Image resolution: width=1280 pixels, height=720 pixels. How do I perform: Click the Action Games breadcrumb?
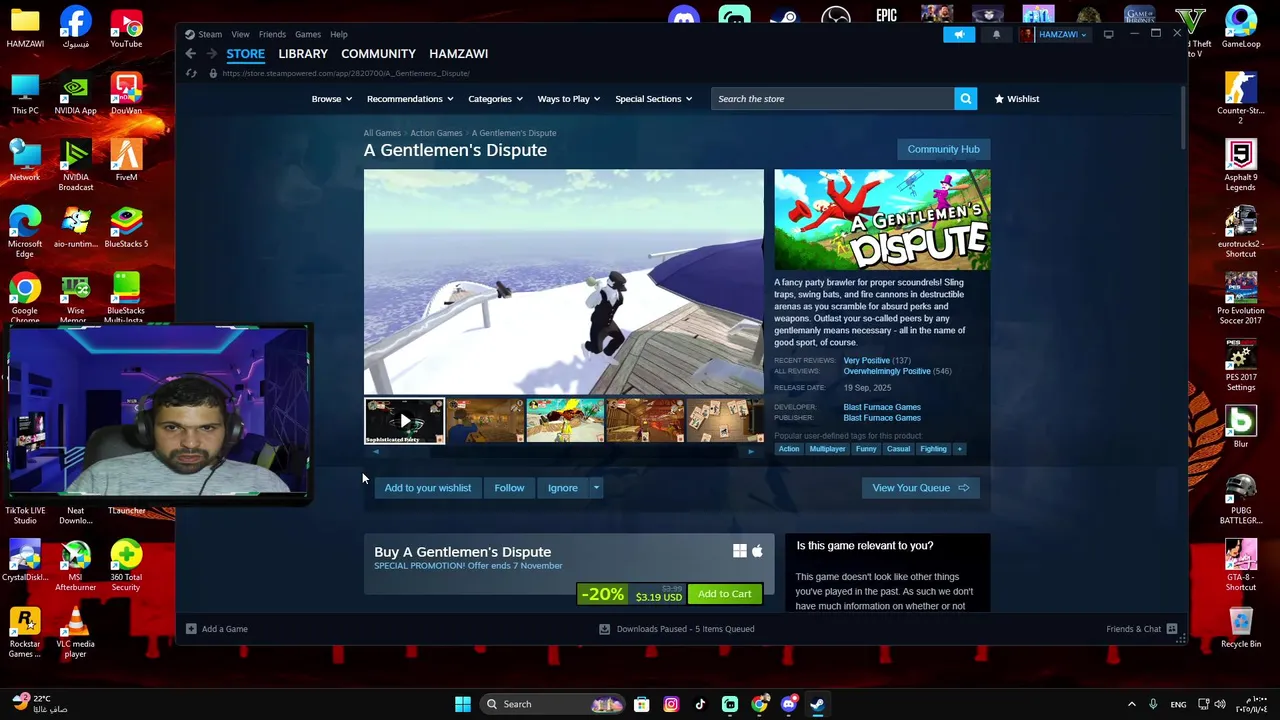[x=436, y=133]
